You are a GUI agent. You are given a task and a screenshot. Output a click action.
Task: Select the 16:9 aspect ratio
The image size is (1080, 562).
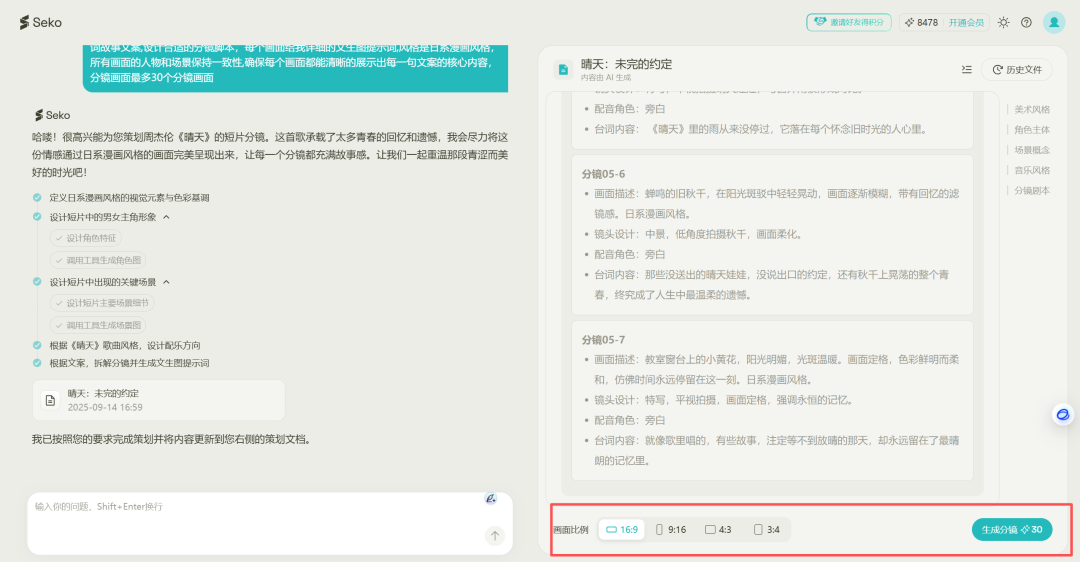click(x=621, y=530)
